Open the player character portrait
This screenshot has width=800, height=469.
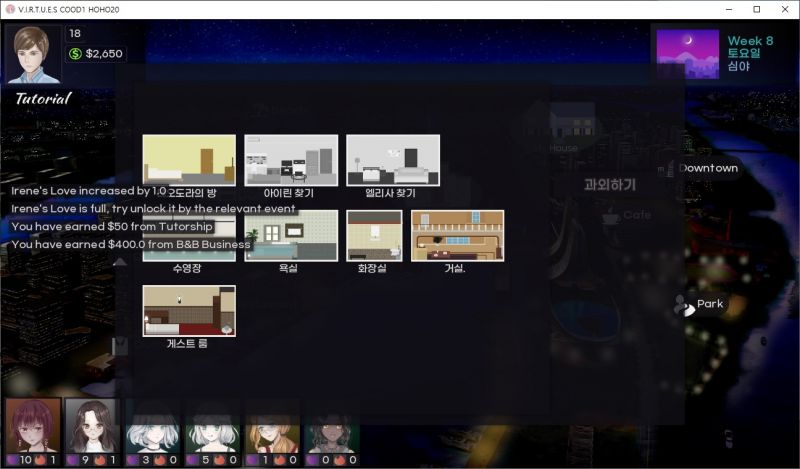point(33,54)
